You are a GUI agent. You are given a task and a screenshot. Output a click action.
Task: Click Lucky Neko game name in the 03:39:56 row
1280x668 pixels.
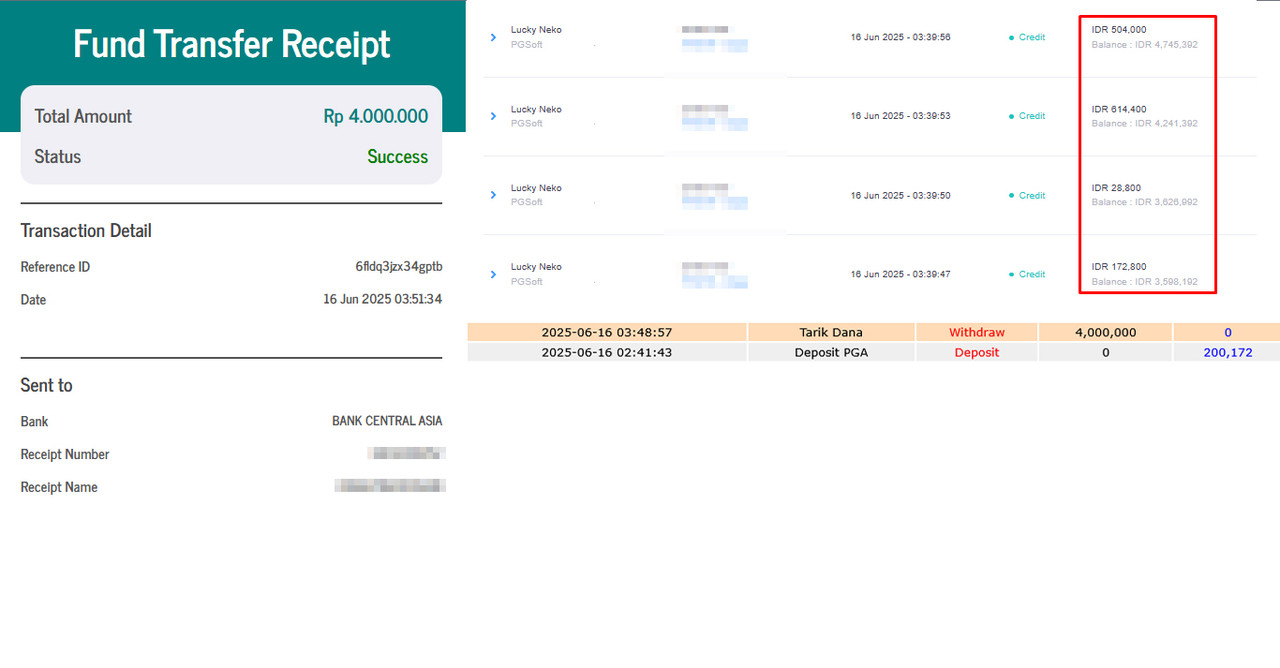coord(536,30)
